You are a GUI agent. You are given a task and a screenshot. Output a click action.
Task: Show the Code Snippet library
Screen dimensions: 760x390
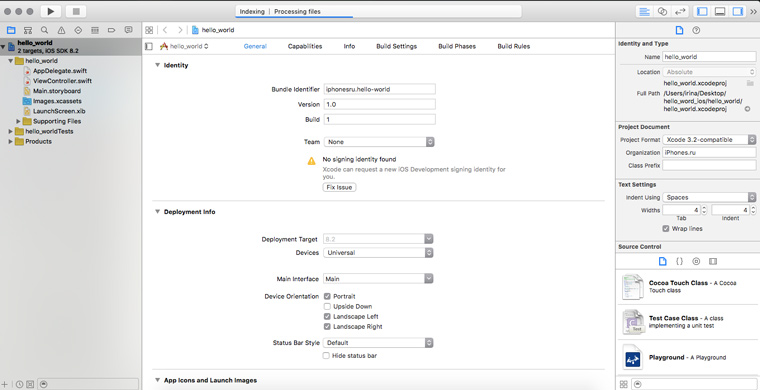(x=679, y=261)
